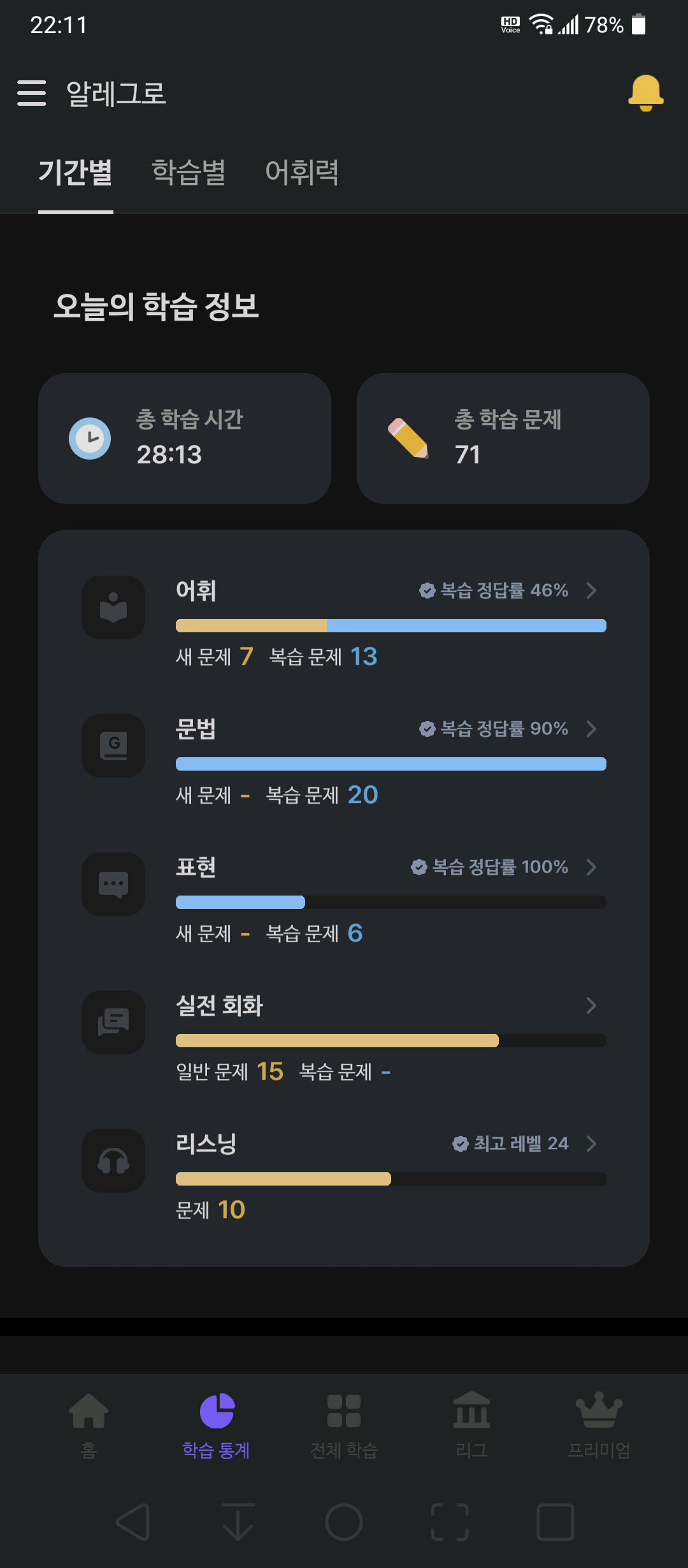This screenshot has height=1568, width=688.
Task: Tap 복습 정답률 100% link for 표현
Action: pyautogui.click(x=491, y=867)
